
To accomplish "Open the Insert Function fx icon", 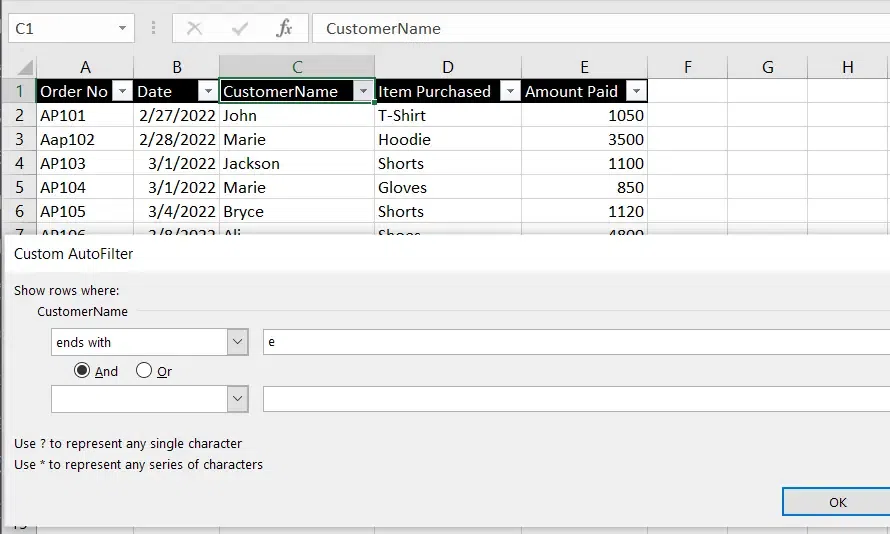I will [284, 28].
